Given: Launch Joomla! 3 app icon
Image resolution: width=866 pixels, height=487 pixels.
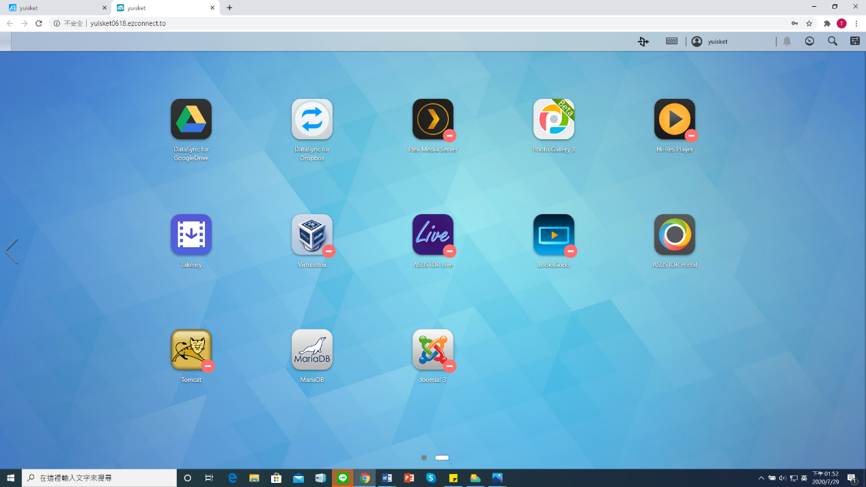Looking at the screenshot, I should tap(432, 350).
